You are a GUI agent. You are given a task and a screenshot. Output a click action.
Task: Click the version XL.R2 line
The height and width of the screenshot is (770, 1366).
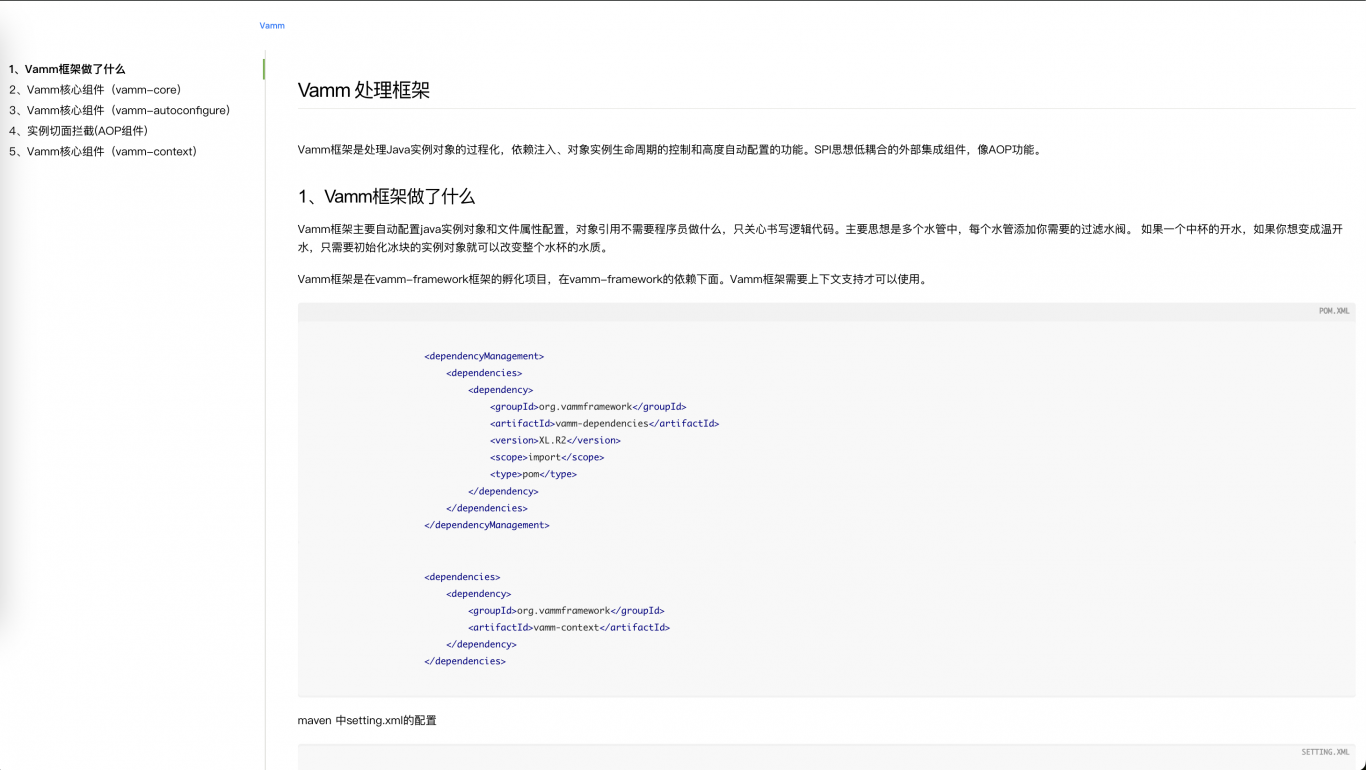[x=555, y=441]
